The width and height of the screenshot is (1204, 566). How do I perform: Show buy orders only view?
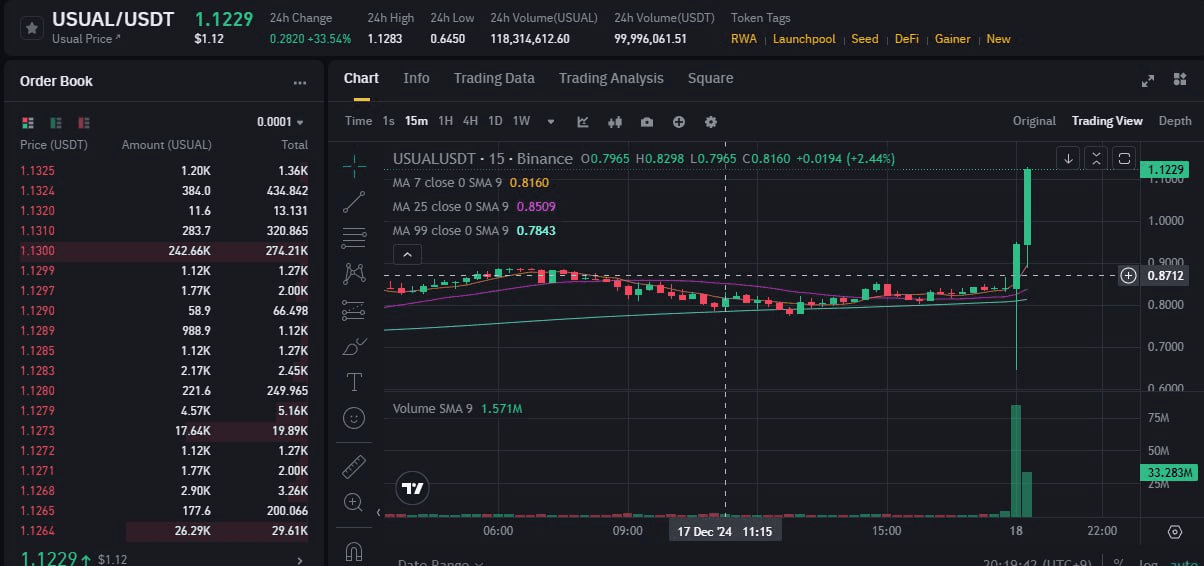57,122
